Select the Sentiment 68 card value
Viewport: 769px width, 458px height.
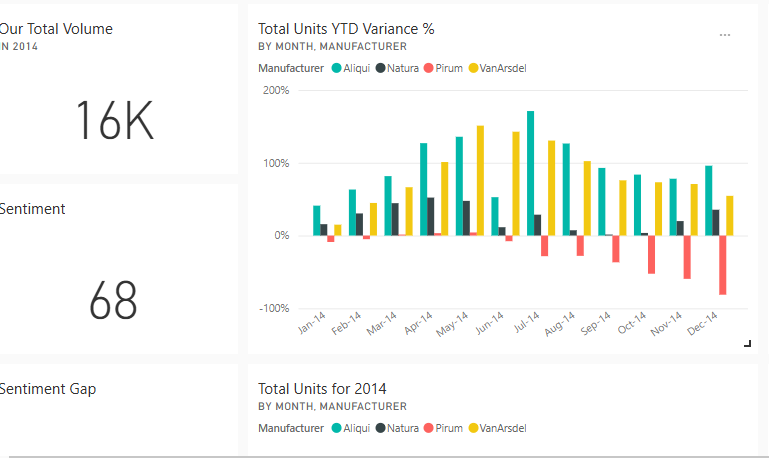[113, 300]
